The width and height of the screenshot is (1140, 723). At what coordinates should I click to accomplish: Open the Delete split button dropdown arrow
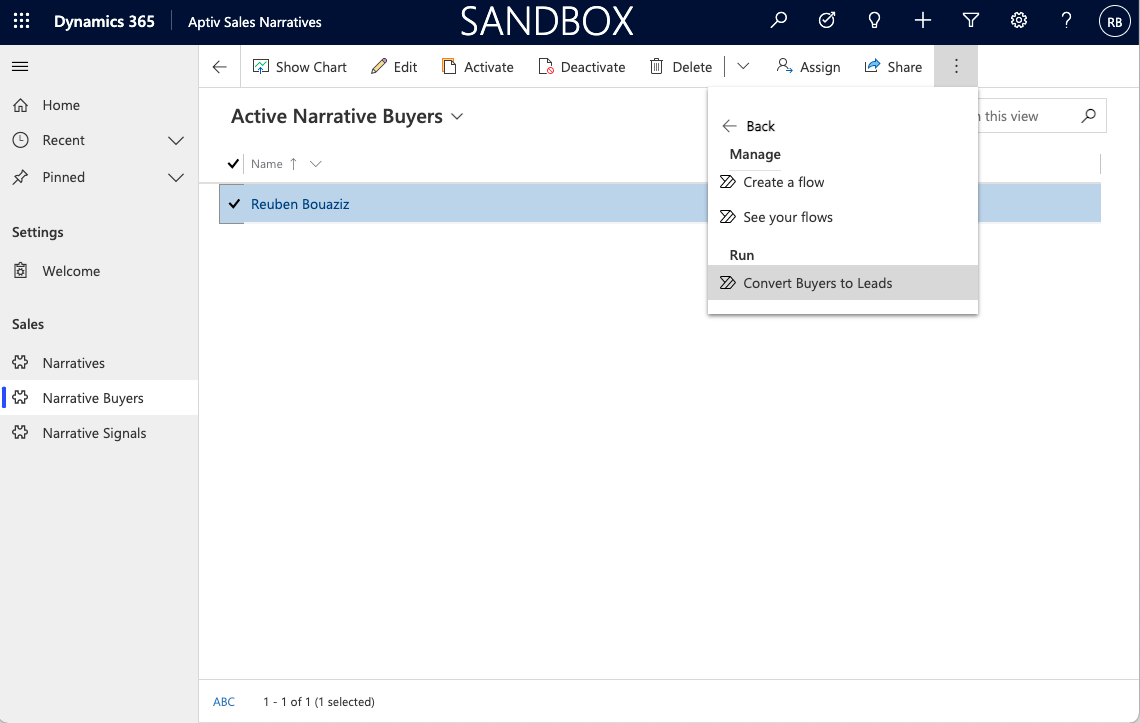743,66
